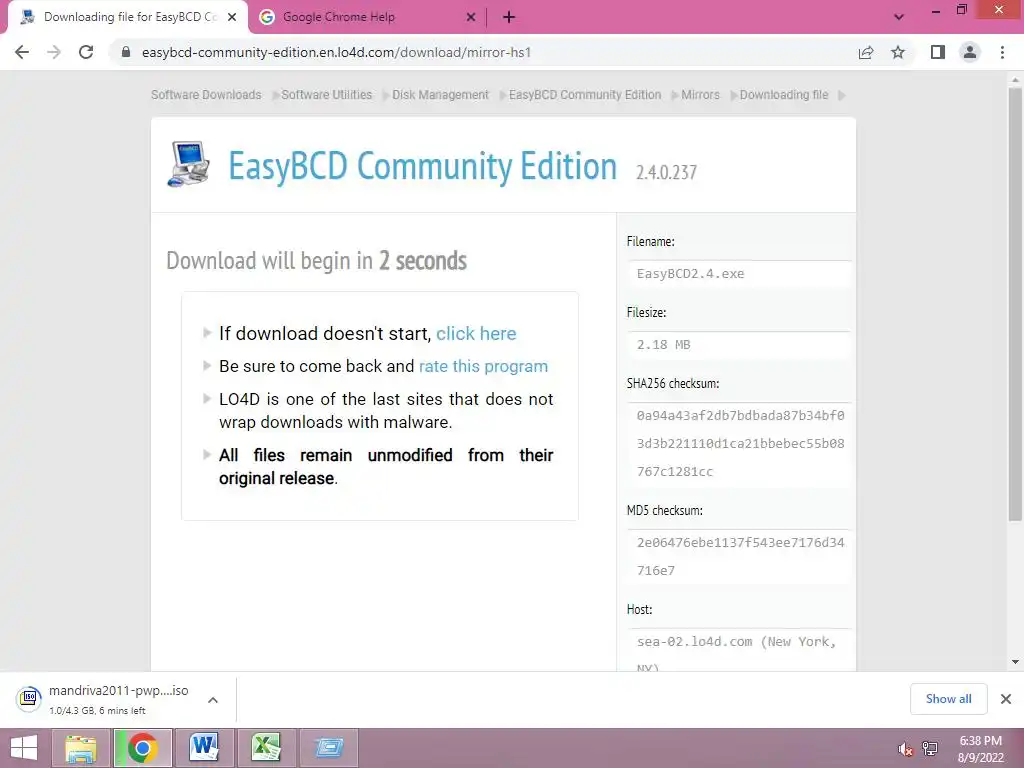The height and width of the screenshot is (768, 1024).
Task: Open File Explorer from taskbar
Action: 81,748
